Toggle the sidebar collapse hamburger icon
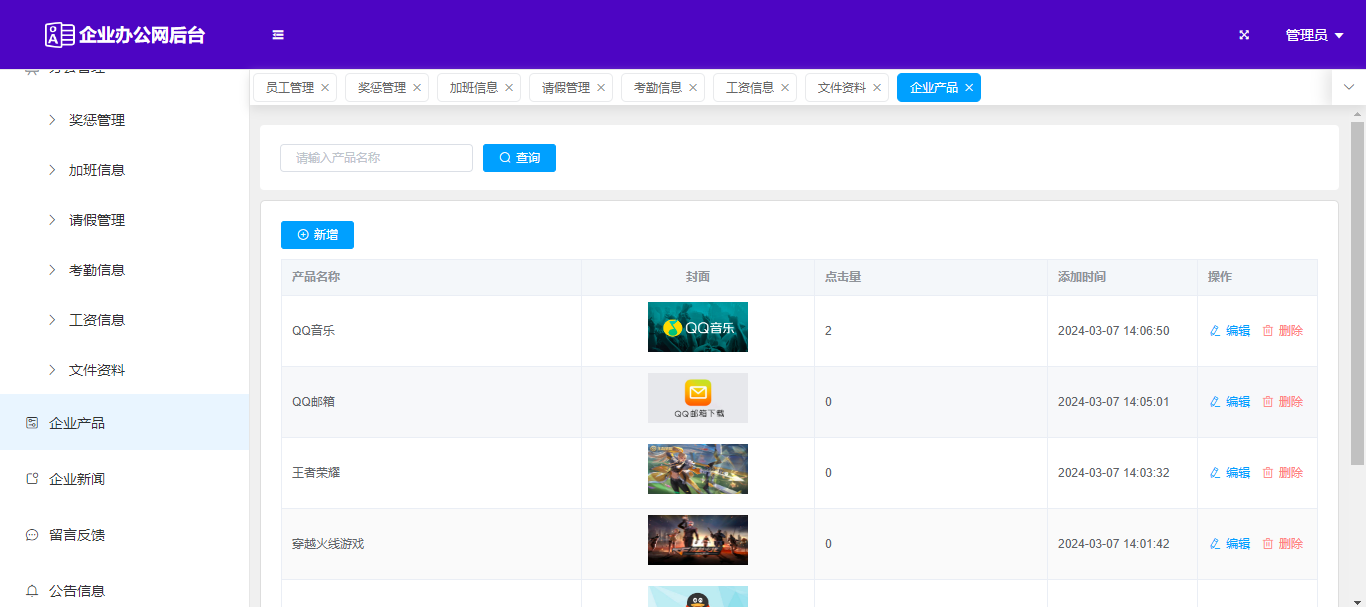The height and width of the screenshot is (607, 1366). point(278,35)
